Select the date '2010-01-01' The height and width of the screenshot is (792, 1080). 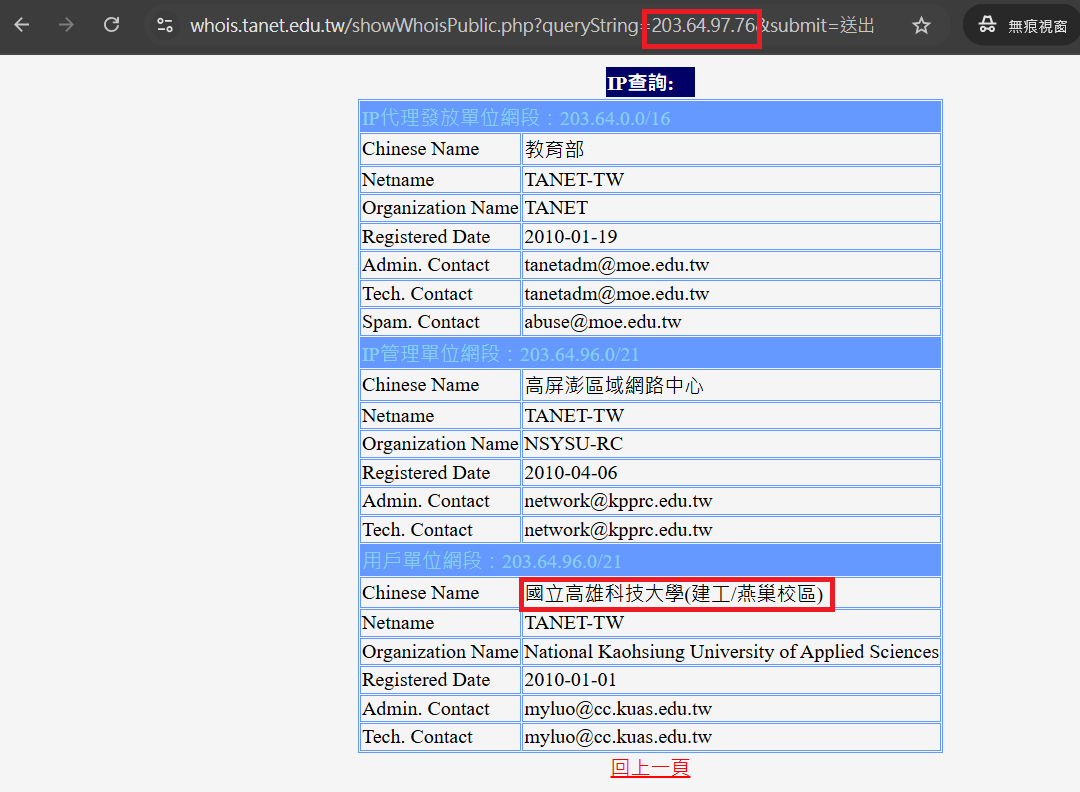(x=731, y=680)
